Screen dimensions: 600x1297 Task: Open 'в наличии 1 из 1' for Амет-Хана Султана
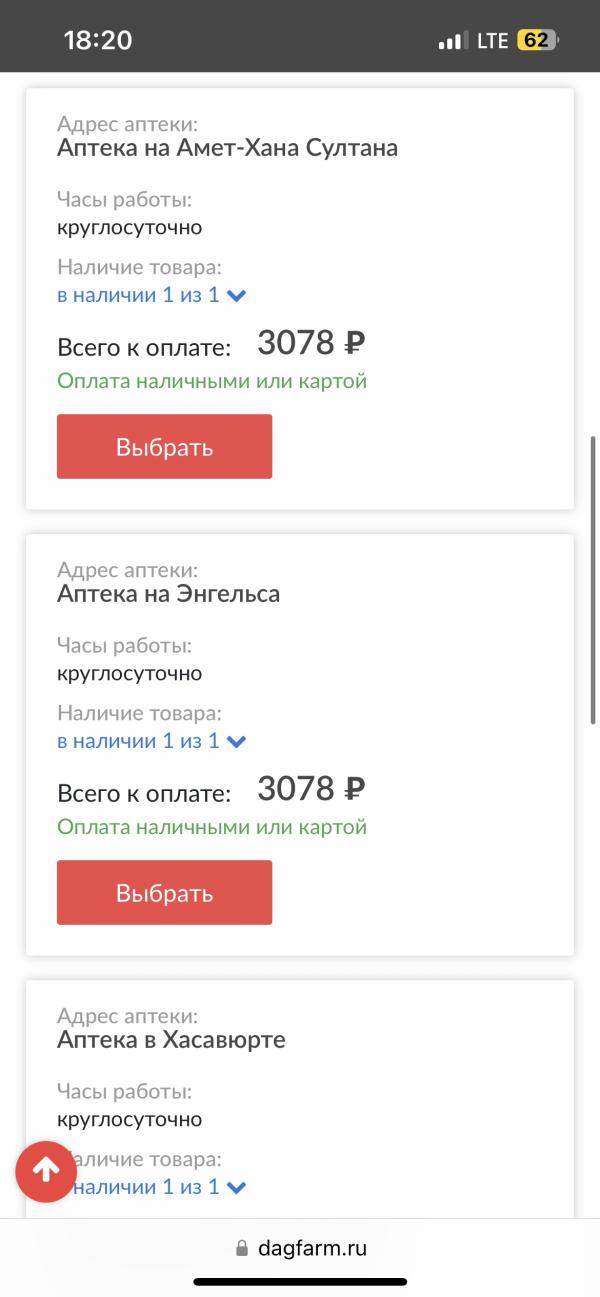point(138,295)
